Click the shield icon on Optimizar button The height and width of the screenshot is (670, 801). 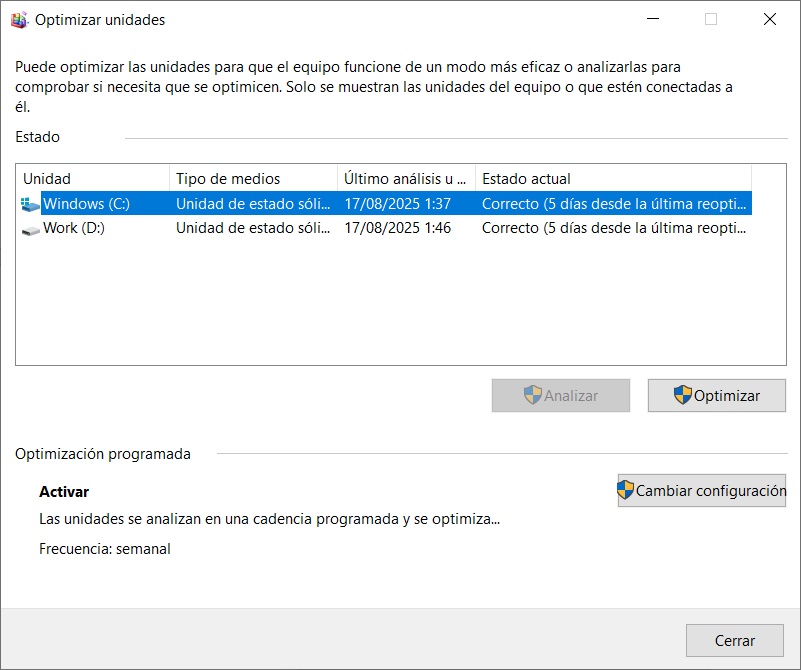tap(683, 395)
